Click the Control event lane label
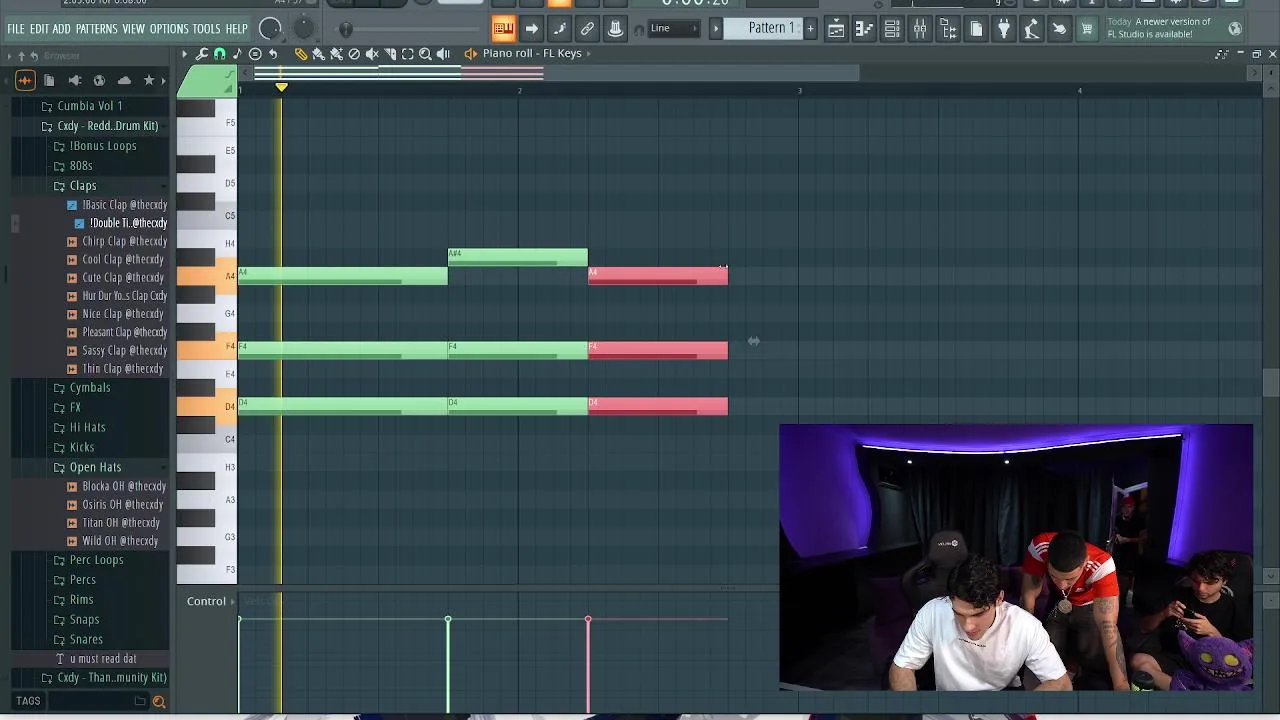The height and width of the screenshot is (720, 1280). click(x=206, y=601)
